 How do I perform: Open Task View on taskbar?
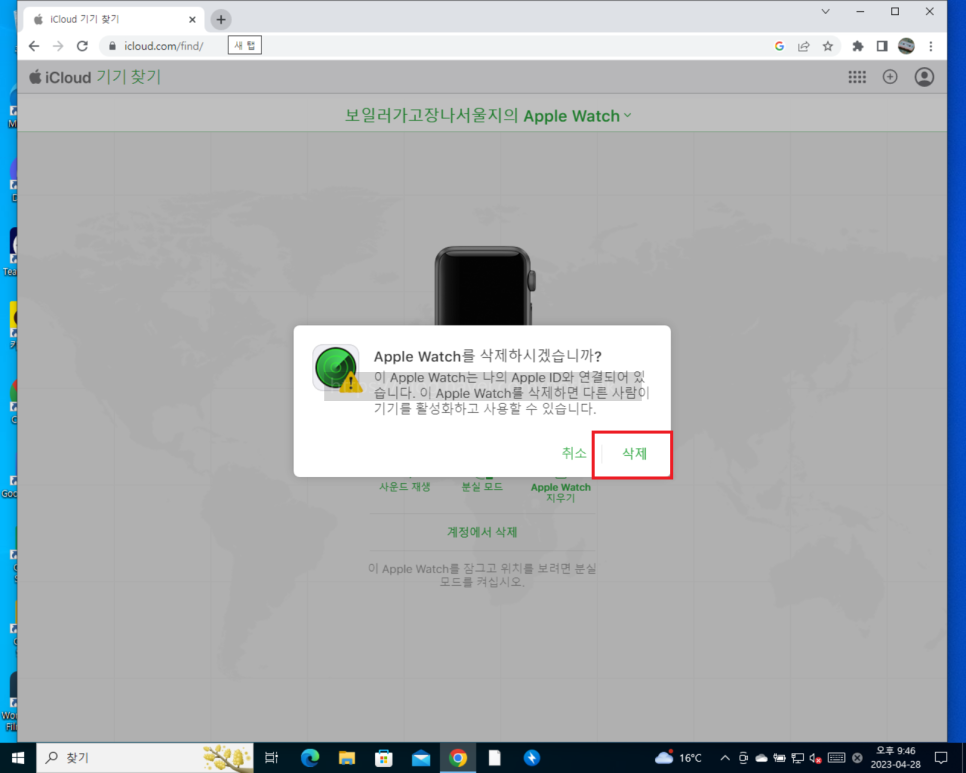[271, 758]
